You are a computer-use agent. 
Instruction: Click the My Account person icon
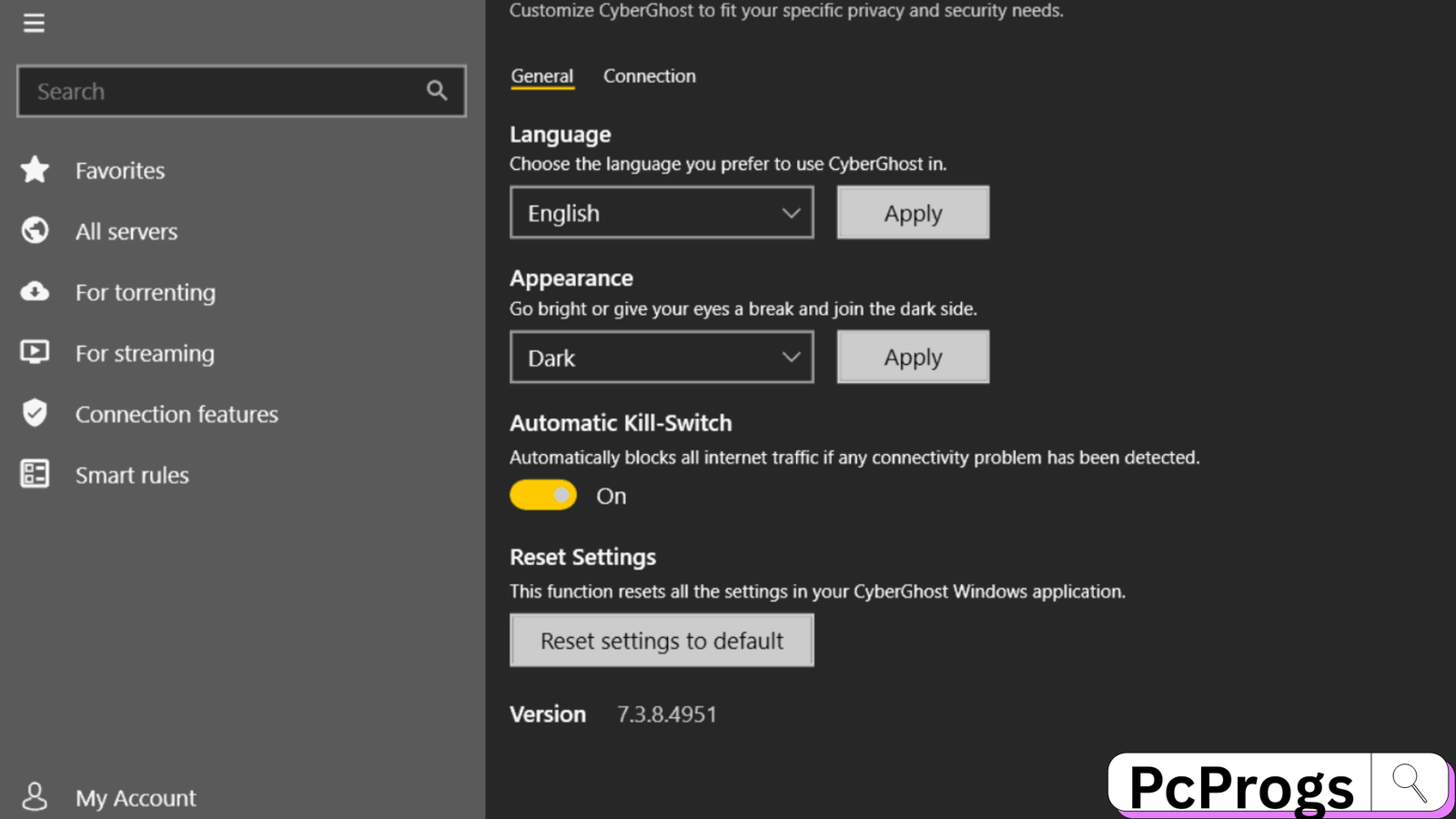pos(35,796)
